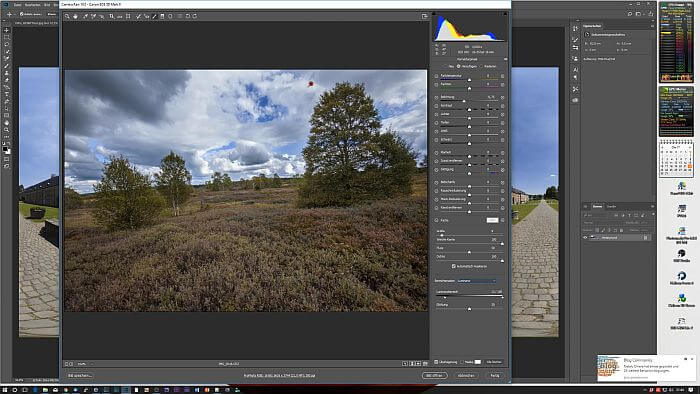Select the Move tool in Photoshop toolbox
700x394 pixels.
point(6,30)
